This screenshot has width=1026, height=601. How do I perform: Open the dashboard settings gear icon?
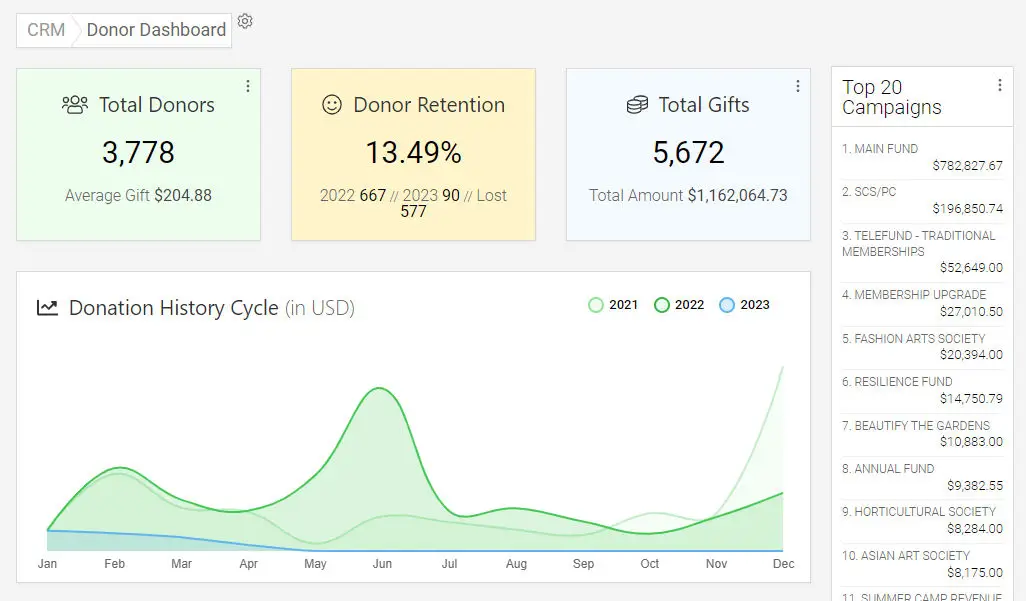[x=245, y=21]
